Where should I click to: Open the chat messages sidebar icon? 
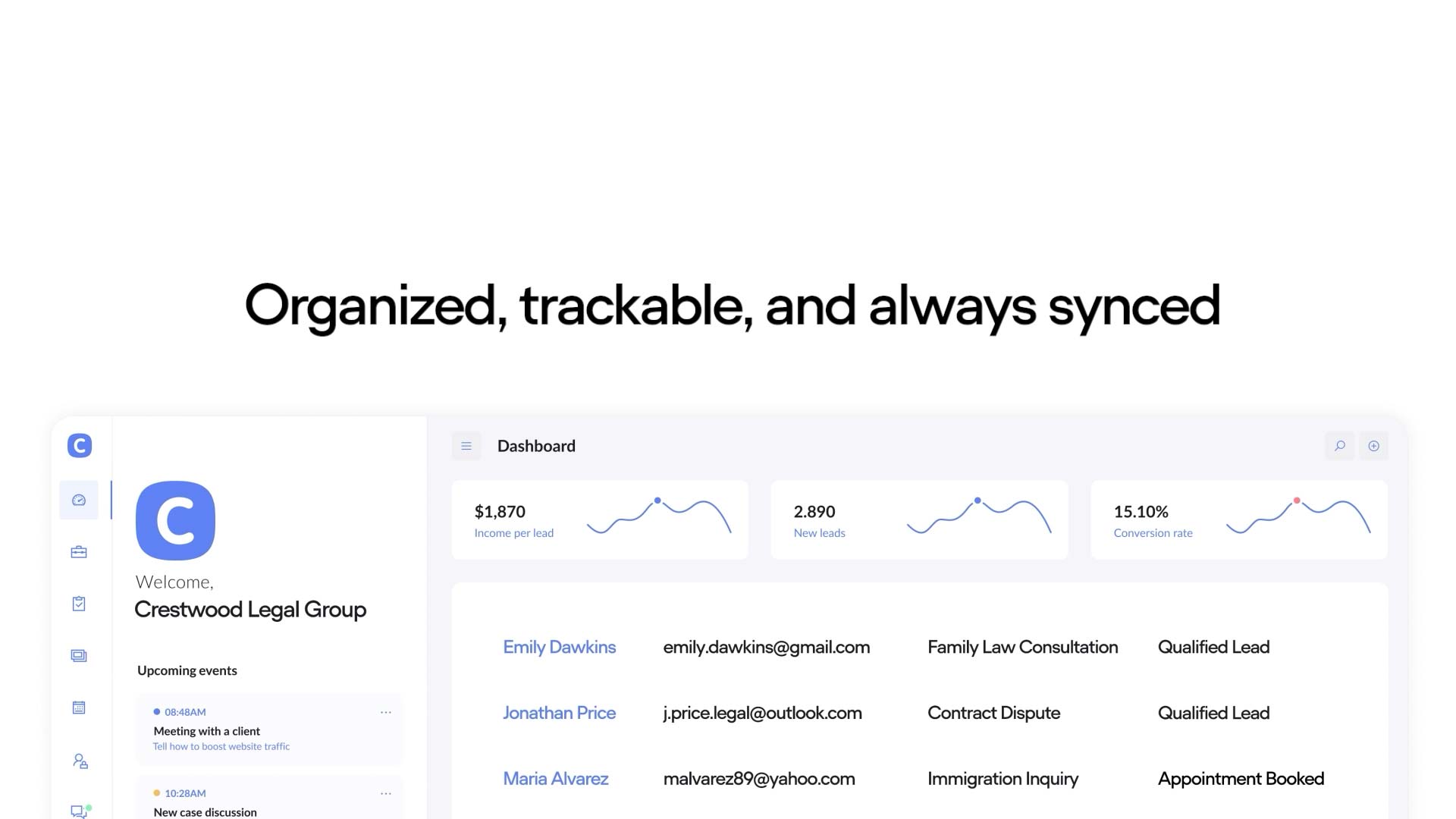tap(80, 811)
